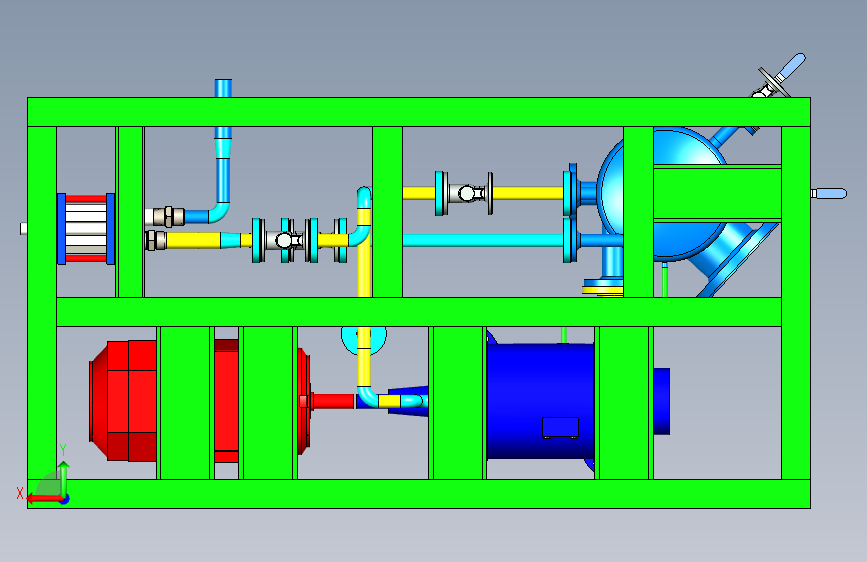Select the large dark blue motor body
This screenshot has width=867, height=562.
pos(540,400)
